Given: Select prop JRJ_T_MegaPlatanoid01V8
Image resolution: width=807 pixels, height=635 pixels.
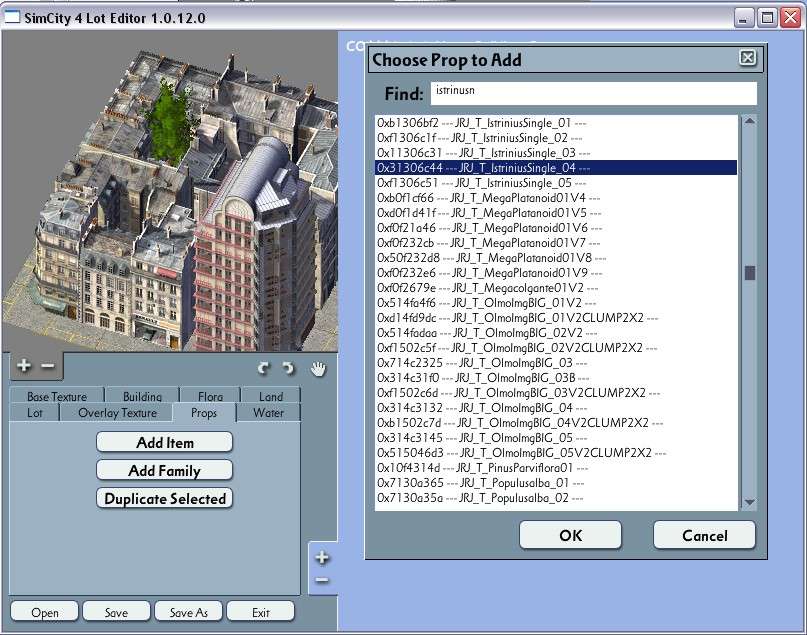Looking at the screenshot, I should [556, 257].
